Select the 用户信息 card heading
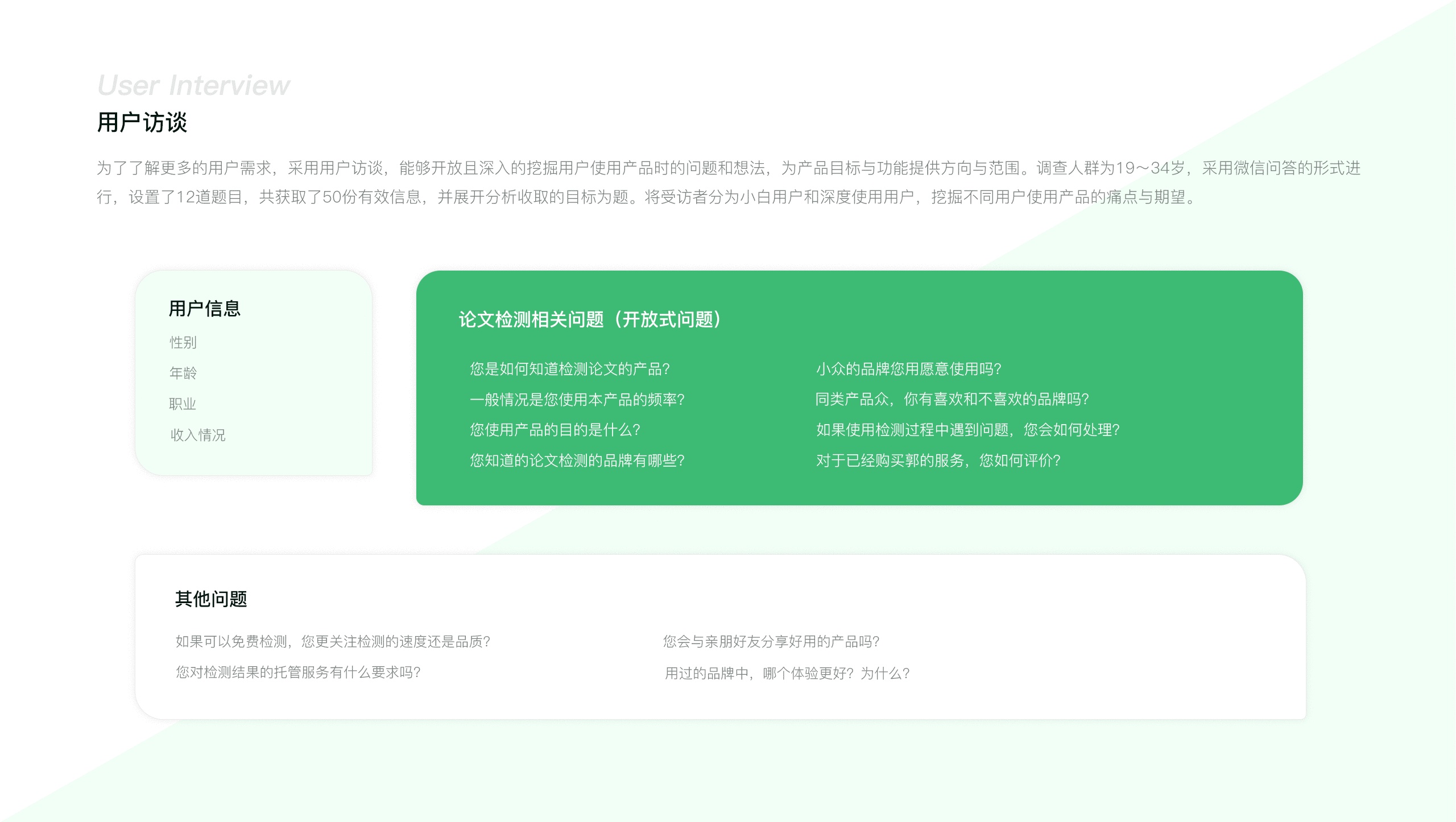Viewport: 1456px width, 822px height. [205, 309]
